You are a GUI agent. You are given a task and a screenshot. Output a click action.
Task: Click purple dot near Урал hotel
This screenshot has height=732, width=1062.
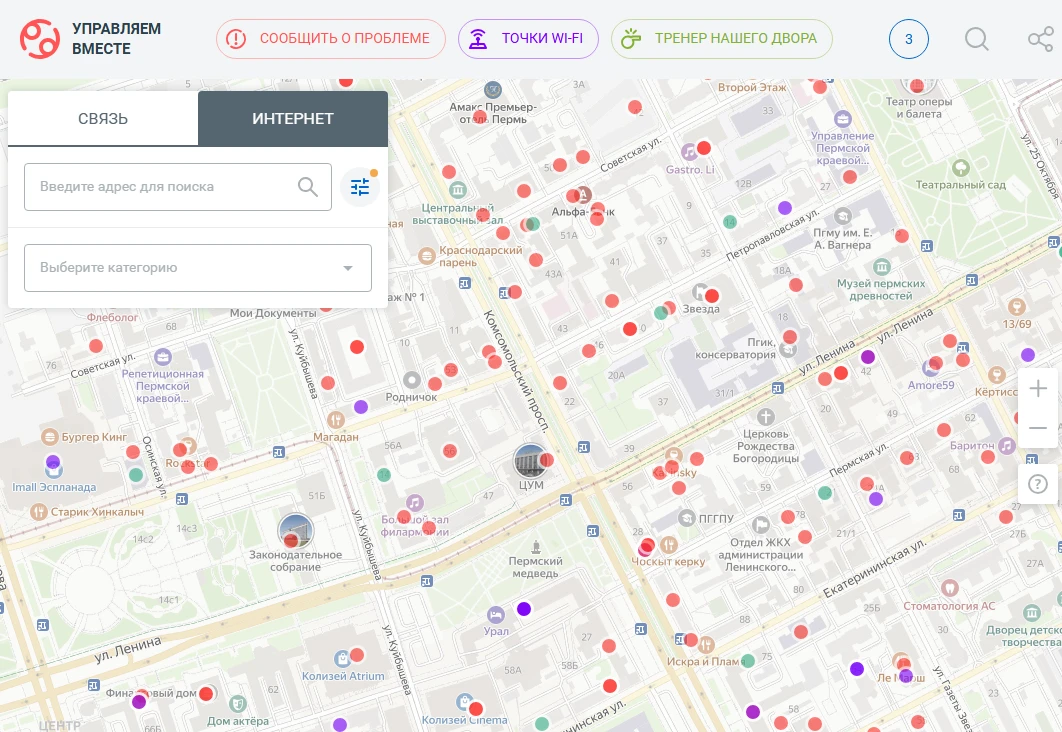tap(524, 609)
